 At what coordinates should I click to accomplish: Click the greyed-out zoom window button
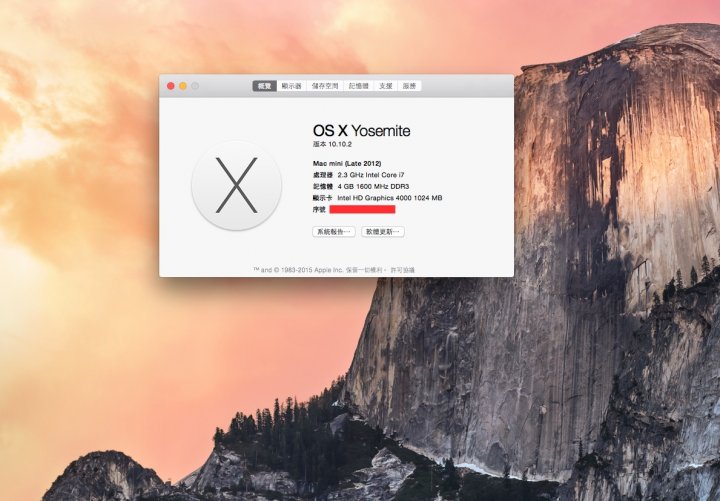pyautogui.click(x=195, y=86)
